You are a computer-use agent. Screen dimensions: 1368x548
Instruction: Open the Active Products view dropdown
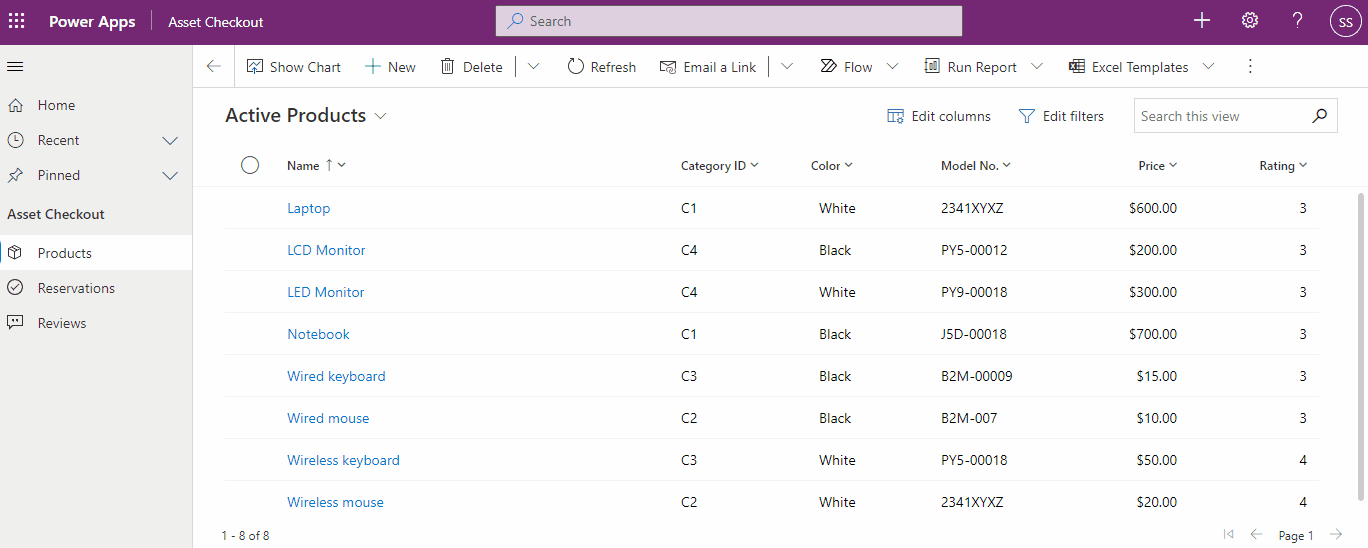(x=380, y=117)
